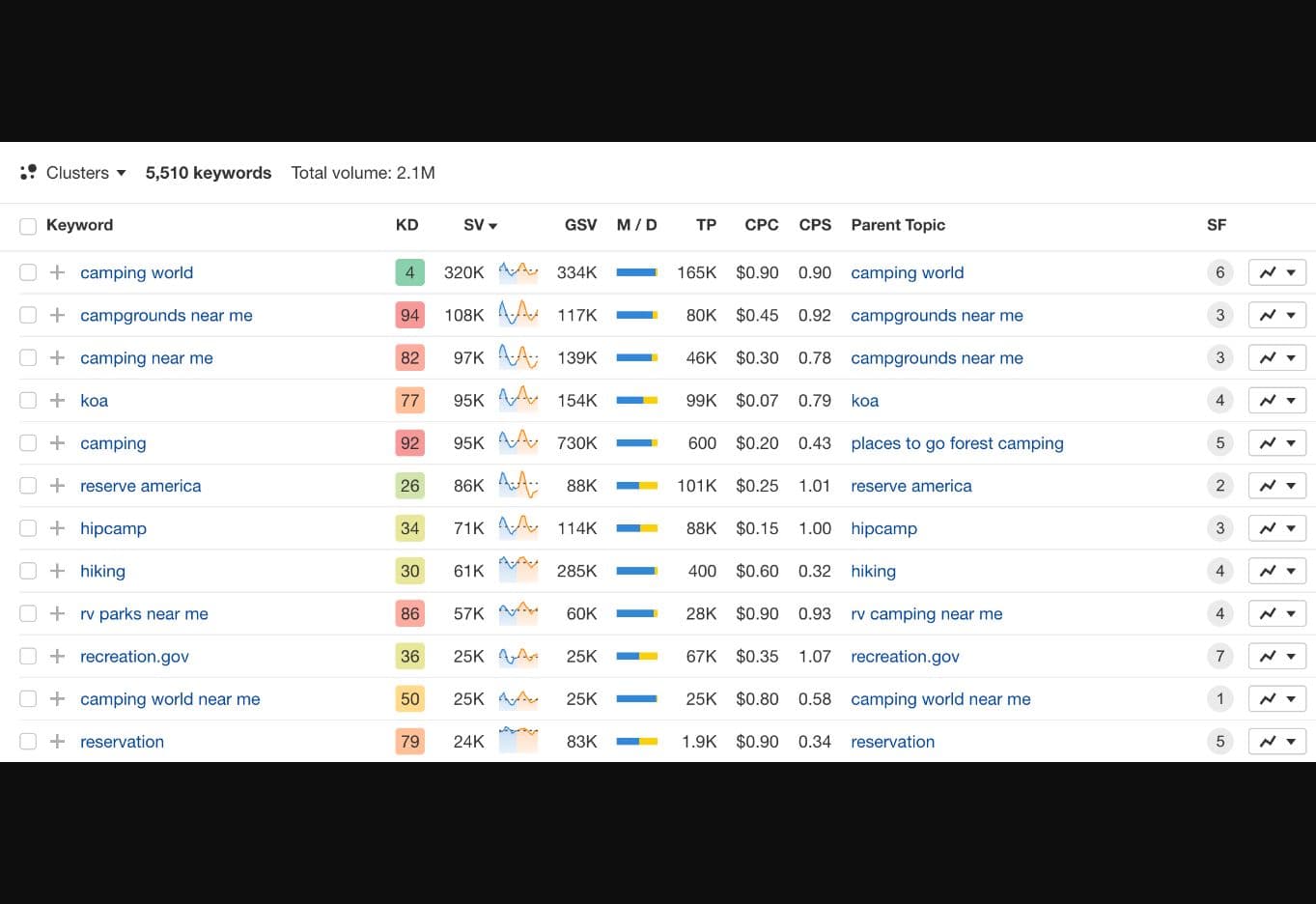Image resolution: width=1316 pixels, height=904 pixels.
Task: Click SERP features badge 2 for reserve america
Action: pyautogui.click(x=1220, y=485)
